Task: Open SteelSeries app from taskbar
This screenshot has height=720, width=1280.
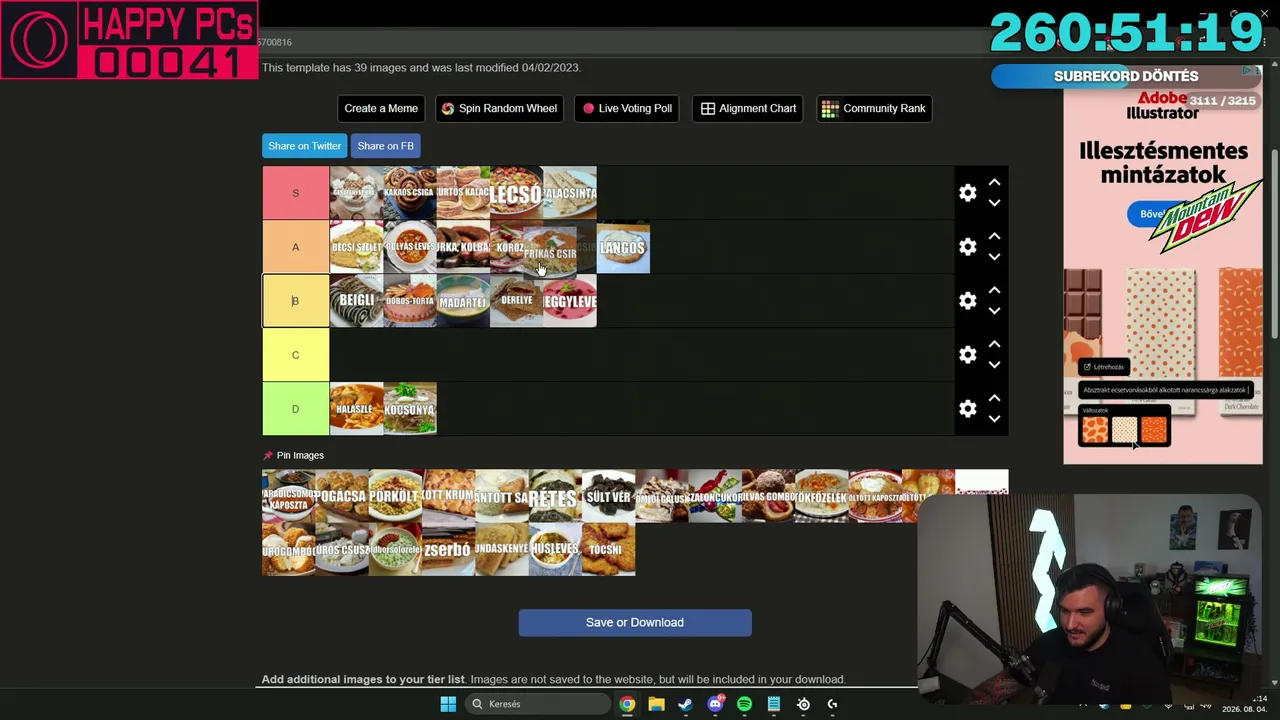Action: coord(803,704)
